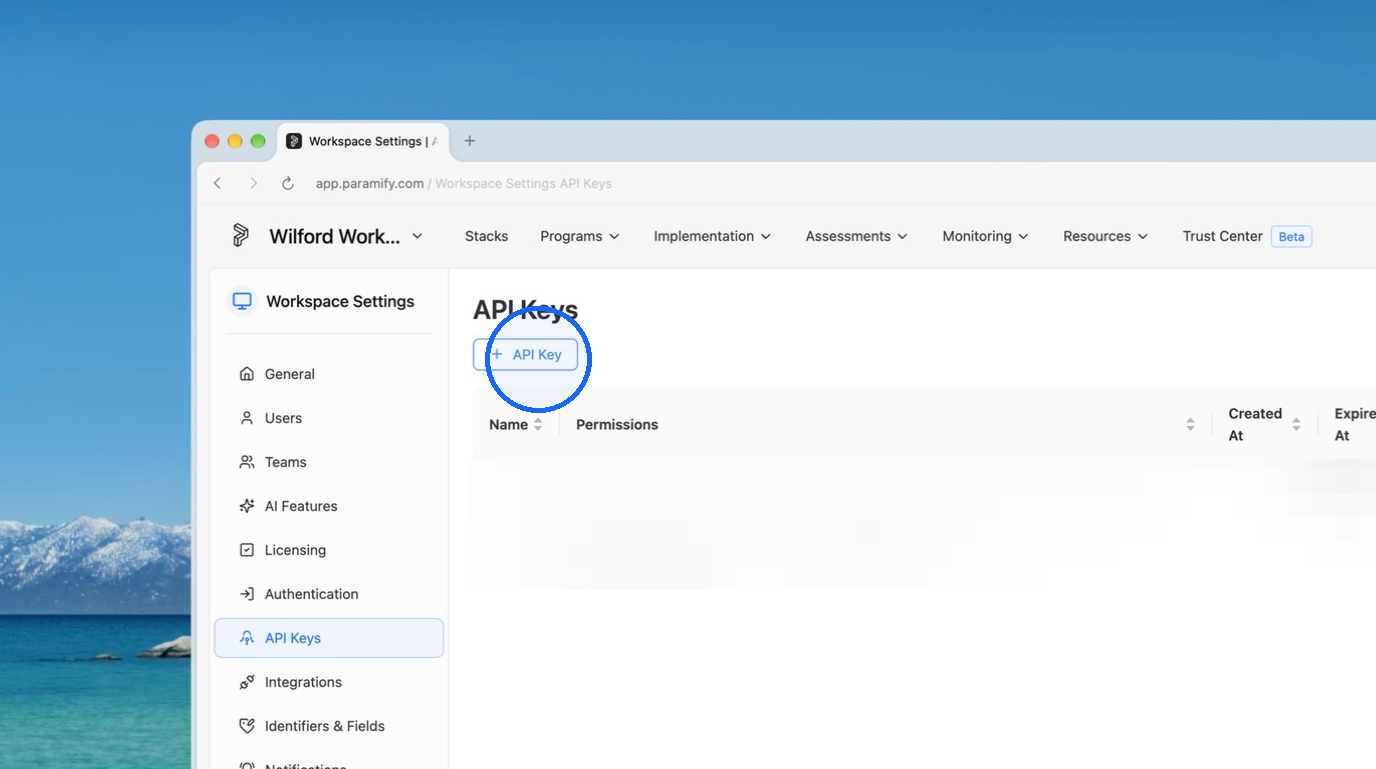Click the Licensing checkbox icon
This screenshot has height=769, width=1376.
pyautogui.click(x=247, y=550)
